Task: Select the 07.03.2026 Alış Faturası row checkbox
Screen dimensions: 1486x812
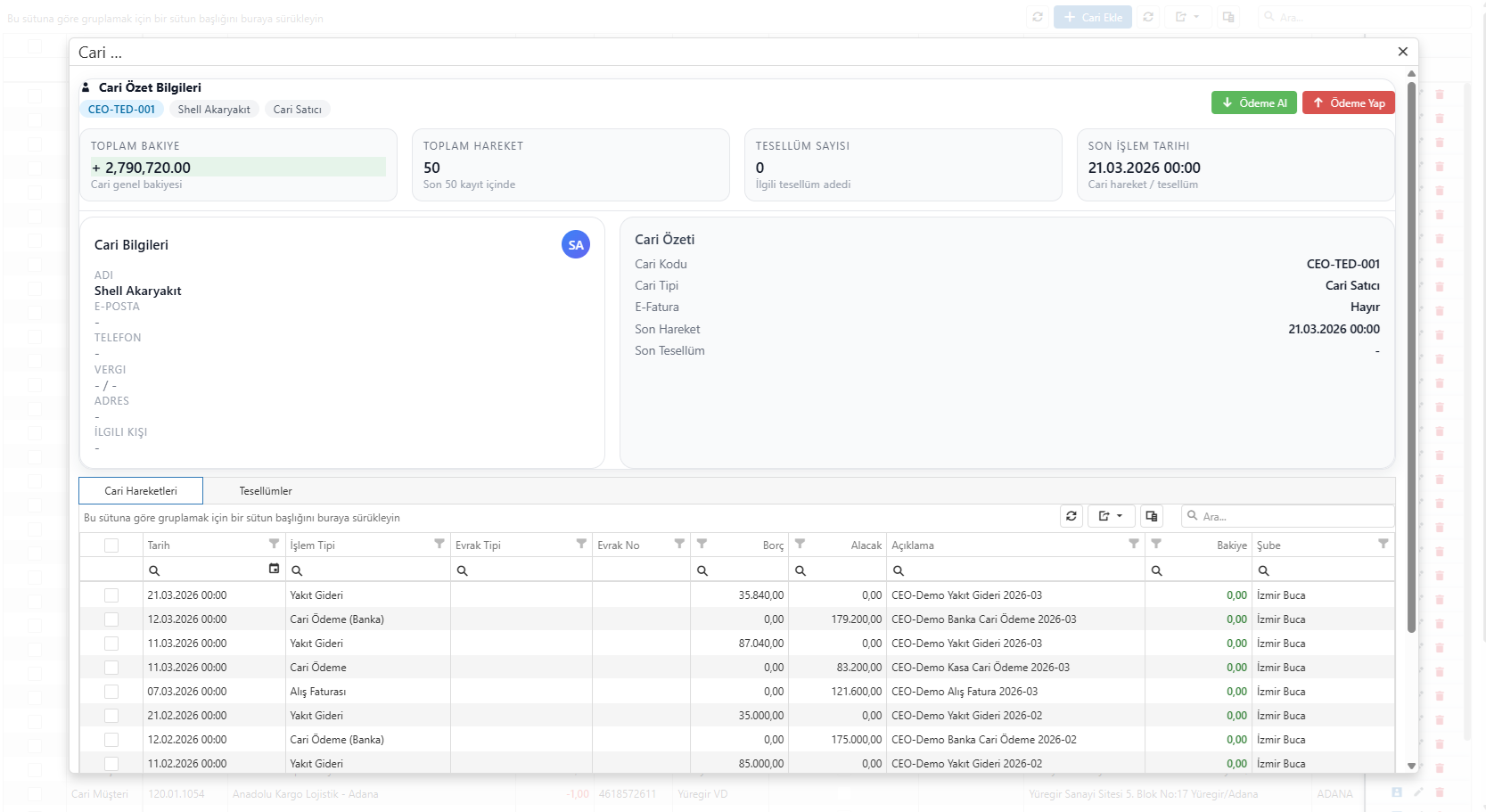Action: [x=111, y=692]
